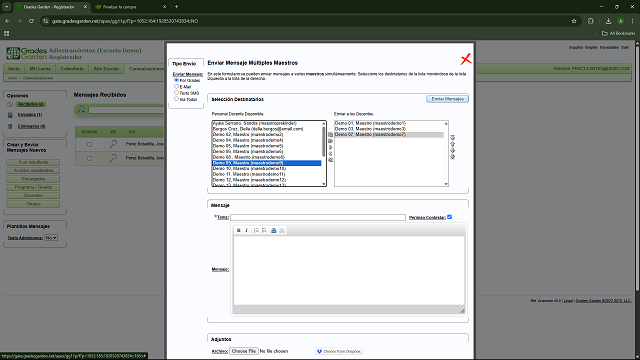Select Ayala Serrano, Sandra in available list
640x360 pixels.
pyautogui.click(x=267, y=123)
